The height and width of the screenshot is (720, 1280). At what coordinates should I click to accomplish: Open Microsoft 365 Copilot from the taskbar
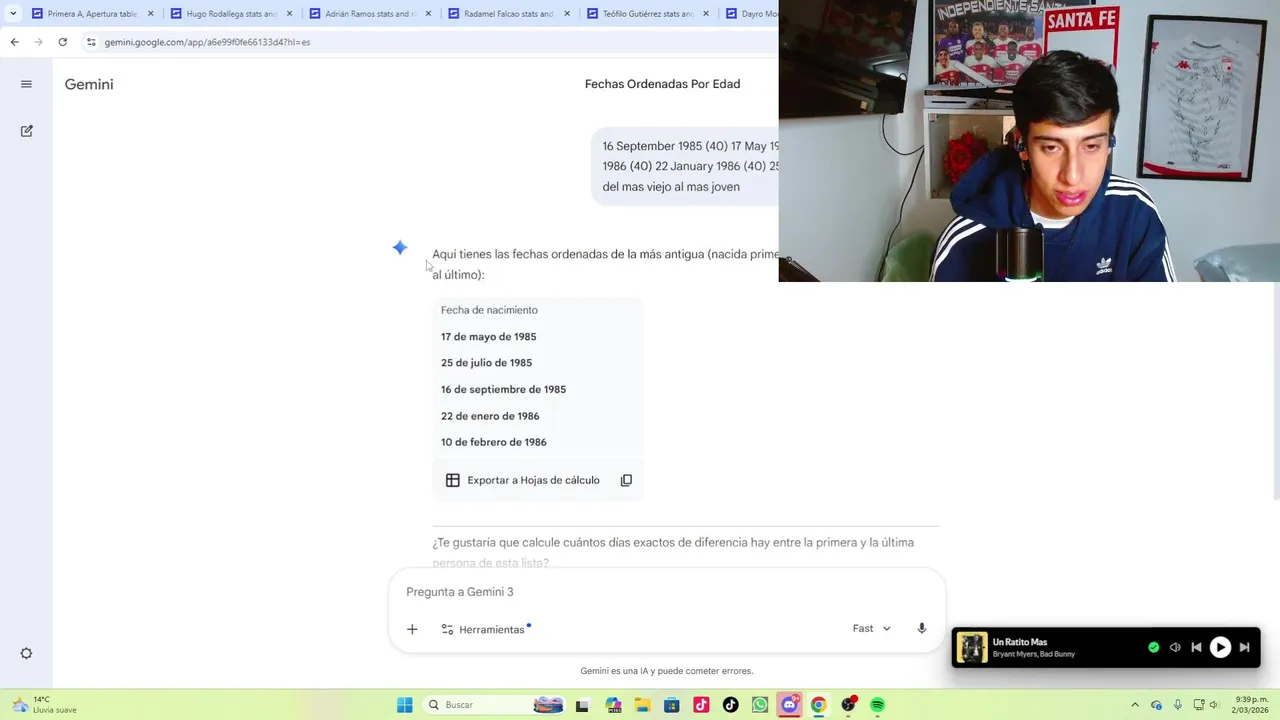pos(614,705)
